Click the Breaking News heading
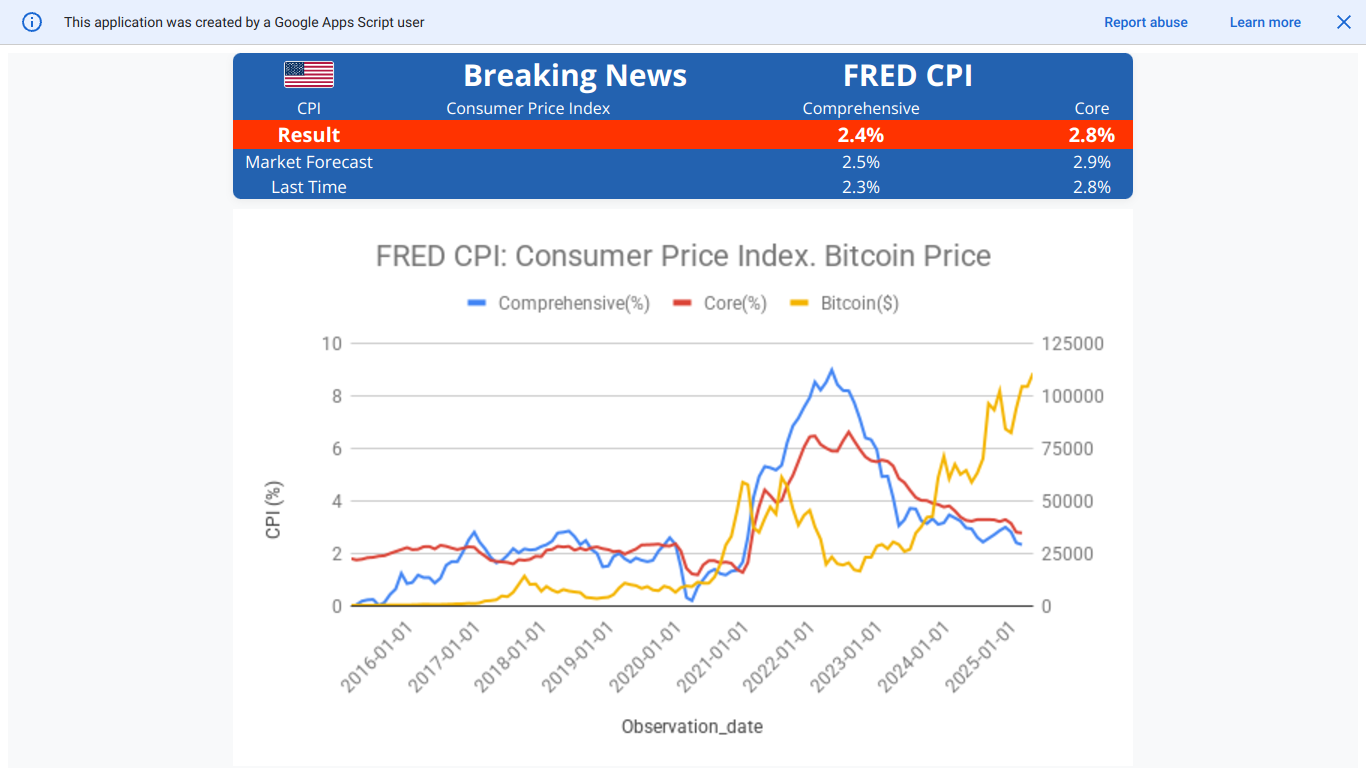Viewport: 1366px width, 768px height. coord(575,76)
